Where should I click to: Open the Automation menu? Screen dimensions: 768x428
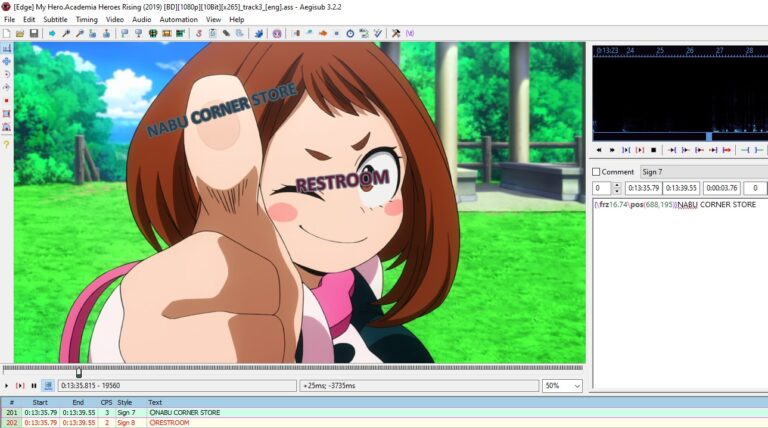pos(178,20)
